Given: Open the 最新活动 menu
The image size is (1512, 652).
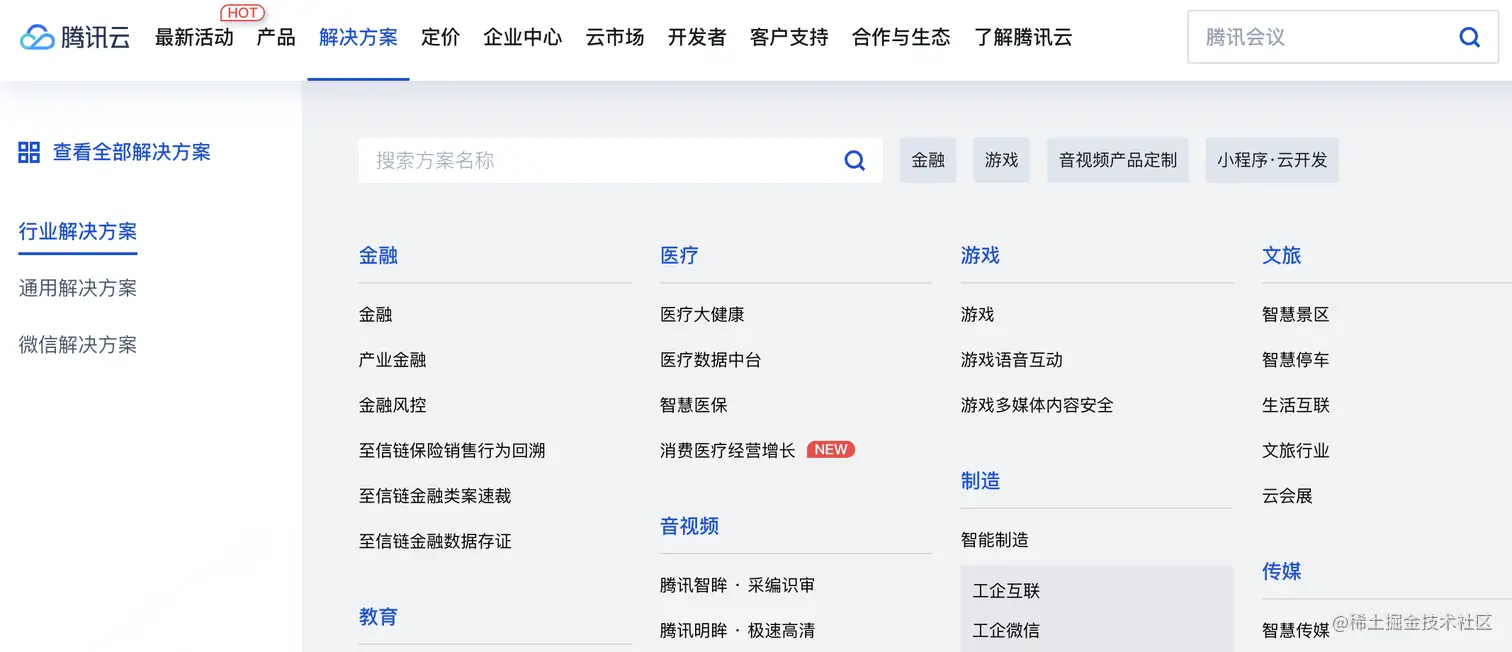Looking at the screenshot, I should [194, 37].
